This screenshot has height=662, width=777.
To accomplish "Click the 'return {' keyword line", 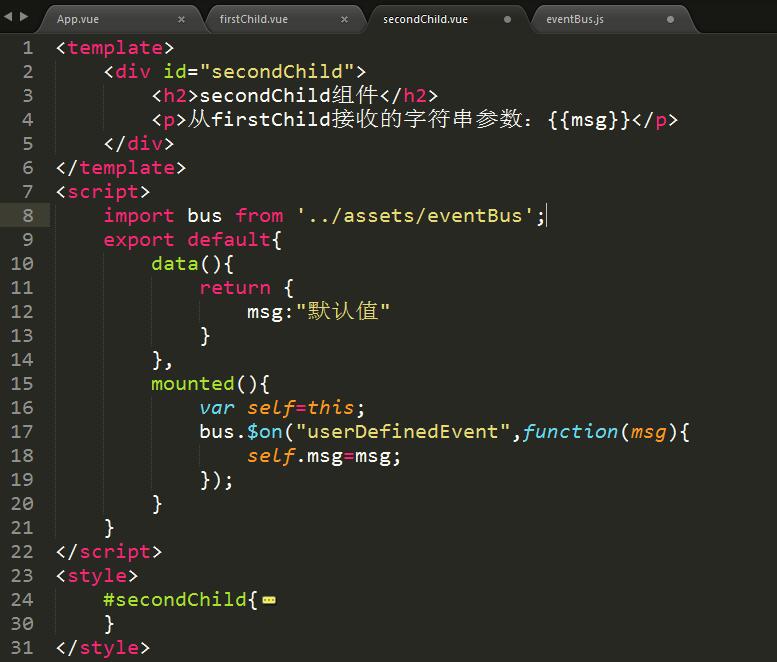I will pos(246,288).
